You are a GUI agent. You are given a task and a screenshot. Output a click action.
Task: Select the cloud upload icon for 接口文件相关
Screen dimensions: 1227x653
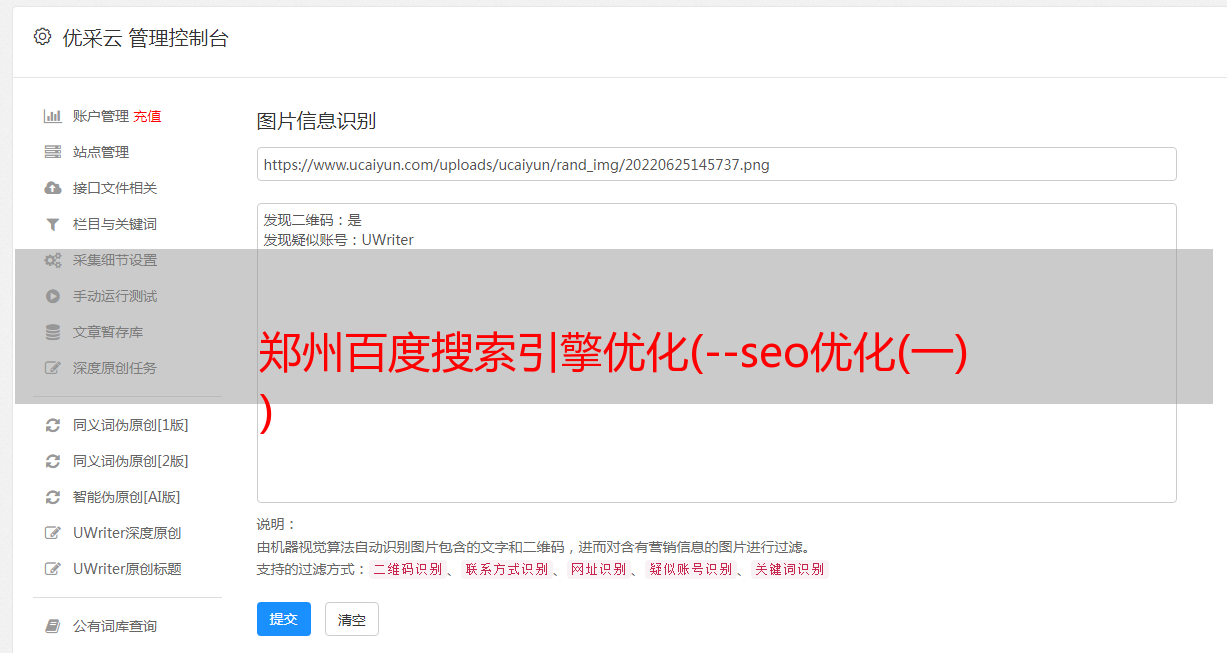tap(53, 188)
